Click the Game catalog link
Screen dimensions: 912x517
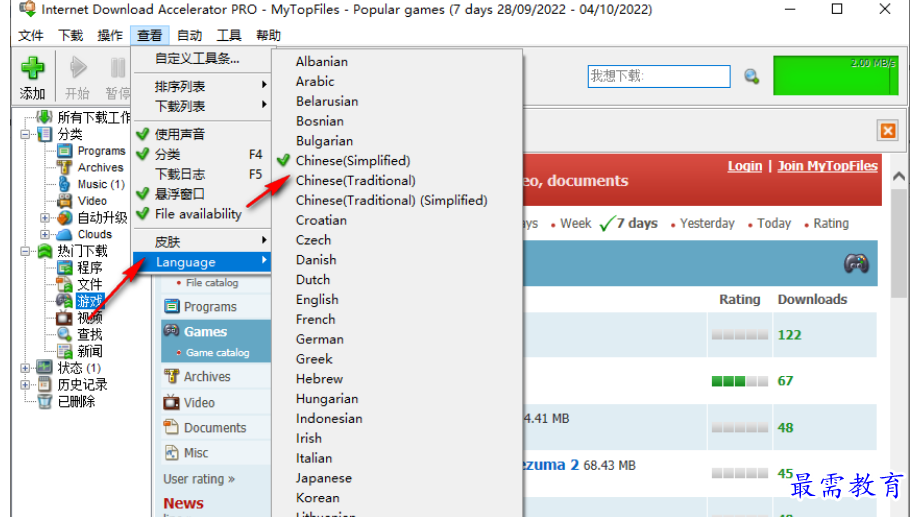[218, 352]
